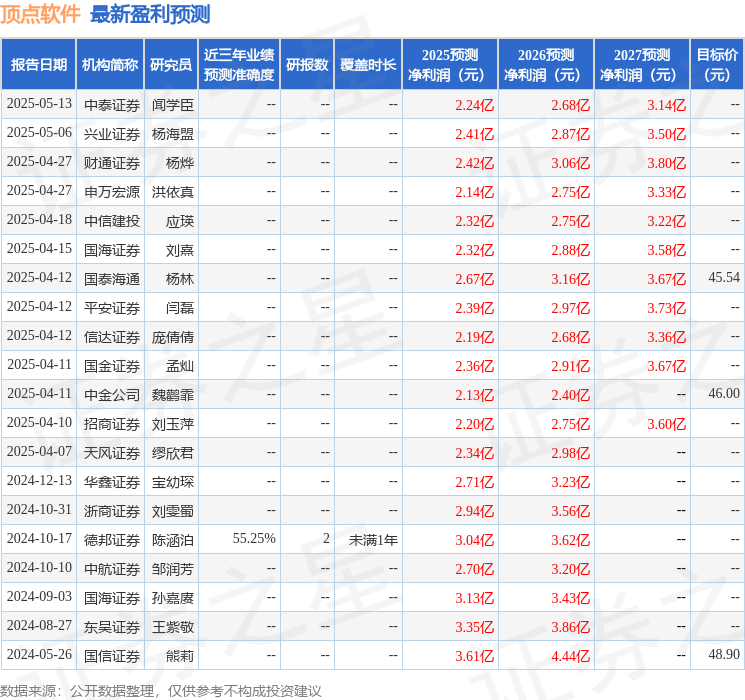Select analyst 王紫敬
Image resolution: width=745 pixels, height=700 pixels.
click(172, 627)
